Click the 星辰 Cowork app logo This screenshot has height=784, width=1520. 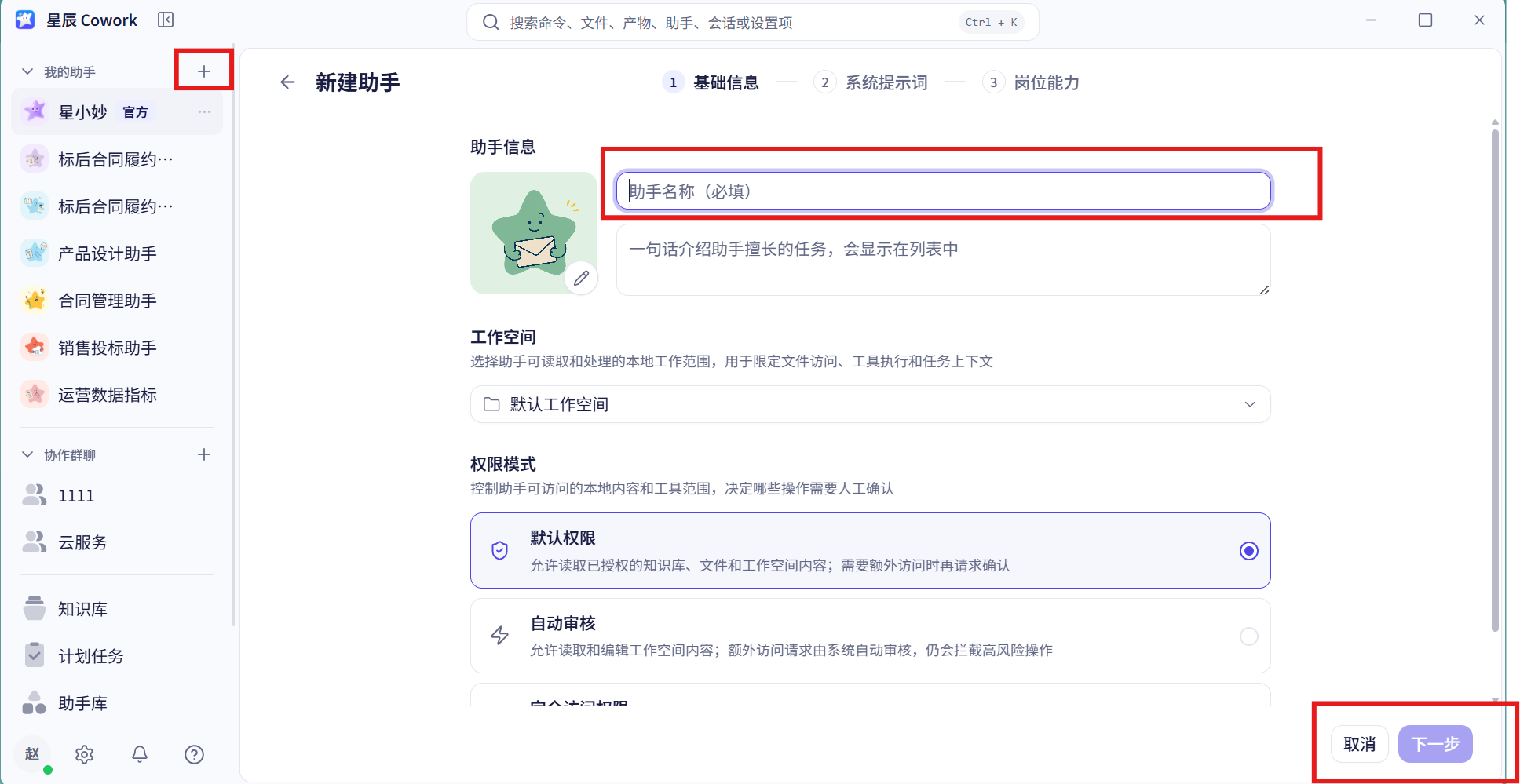click(25, 20)
